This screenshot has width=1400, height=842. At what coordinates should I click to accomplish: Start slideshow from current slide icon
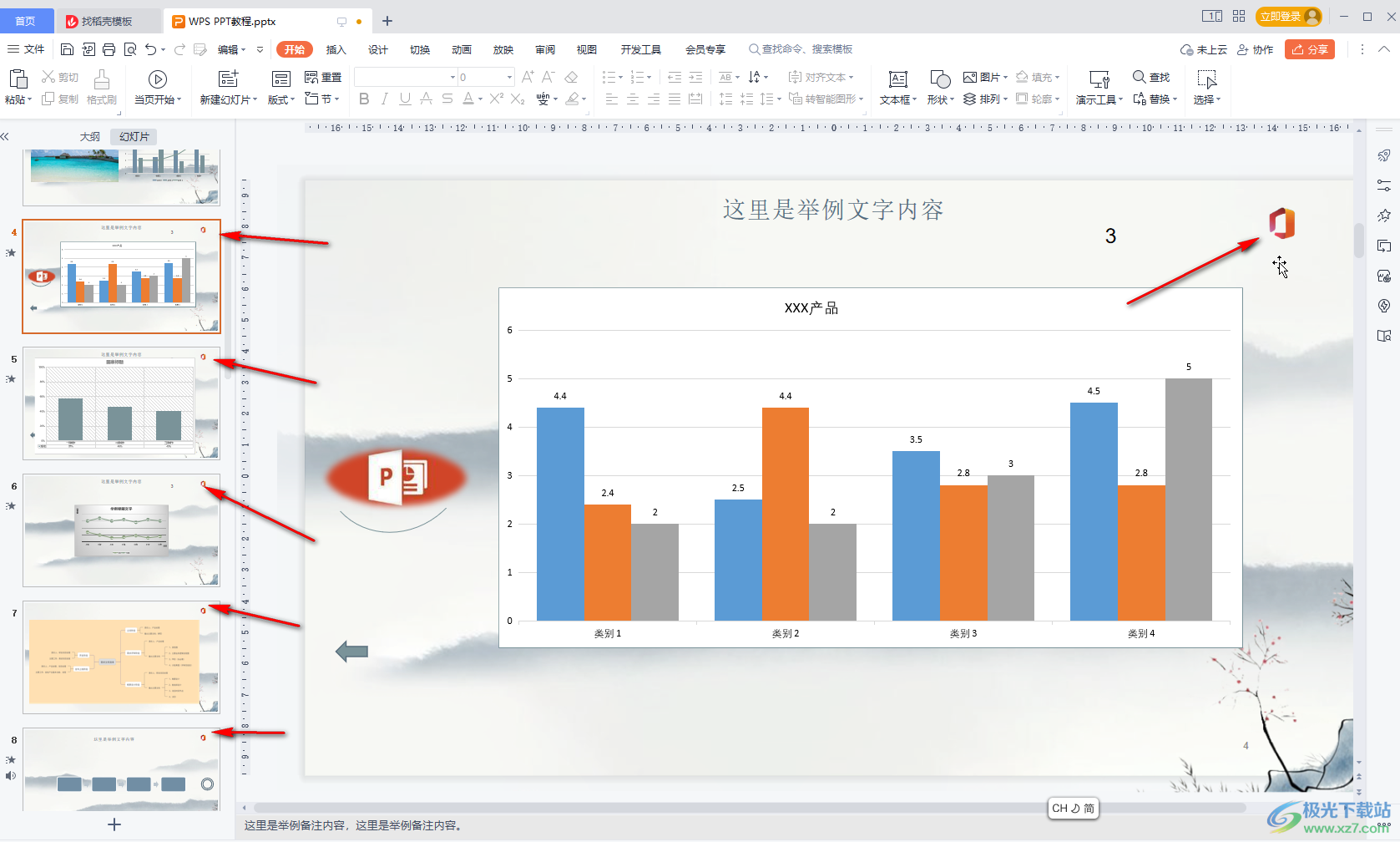pyautogui.click(x=157, y=79)
